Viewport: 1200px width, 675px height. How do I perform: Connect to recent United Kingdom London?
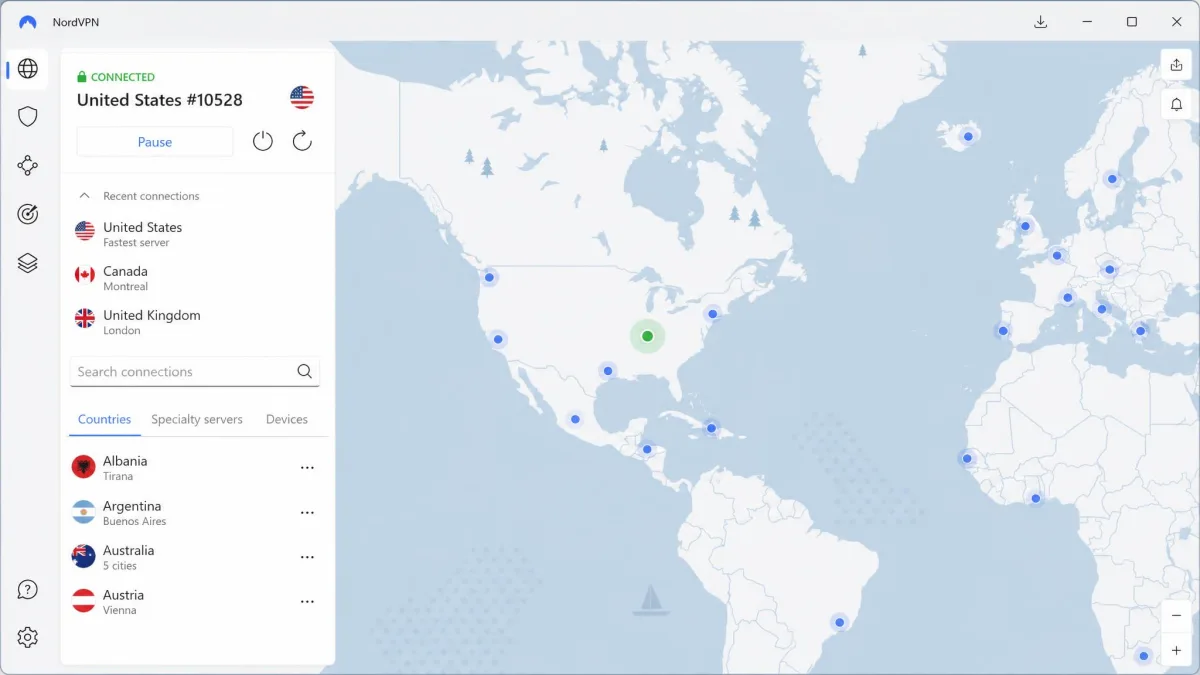click(x=198, y=322)
